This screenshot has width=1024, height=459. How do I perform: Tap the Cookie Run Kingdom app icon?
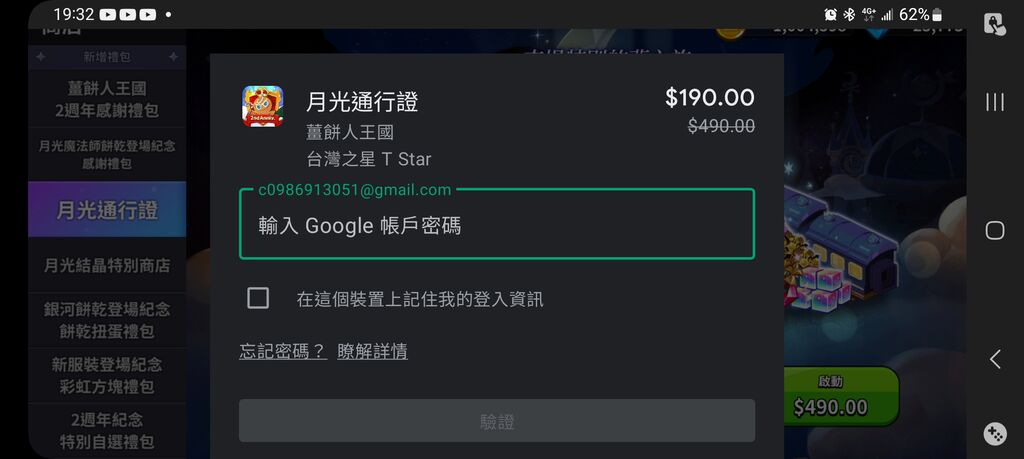(x=263, y=106)
